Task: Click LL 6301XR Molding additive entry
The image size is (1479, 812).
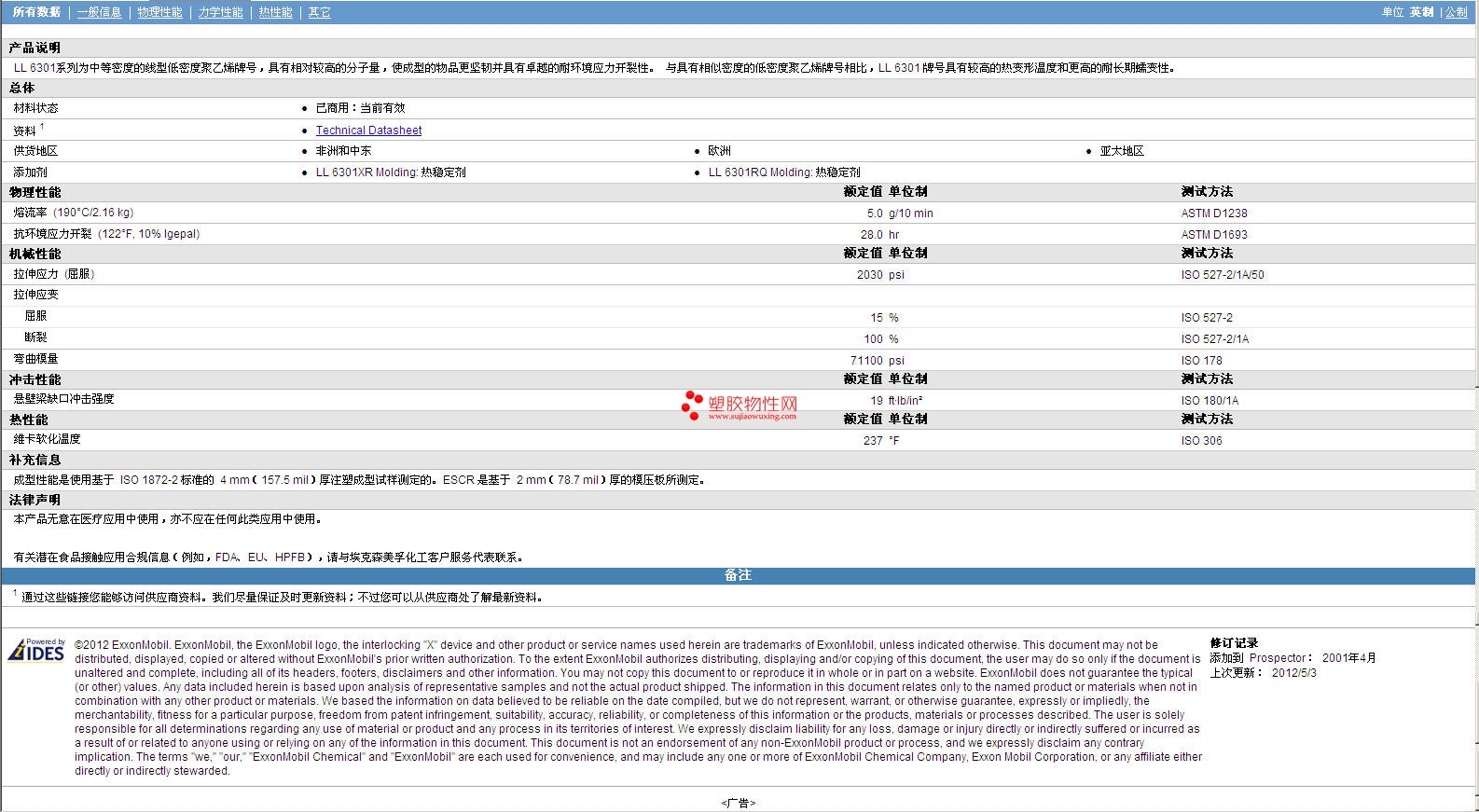Action: 391,172
